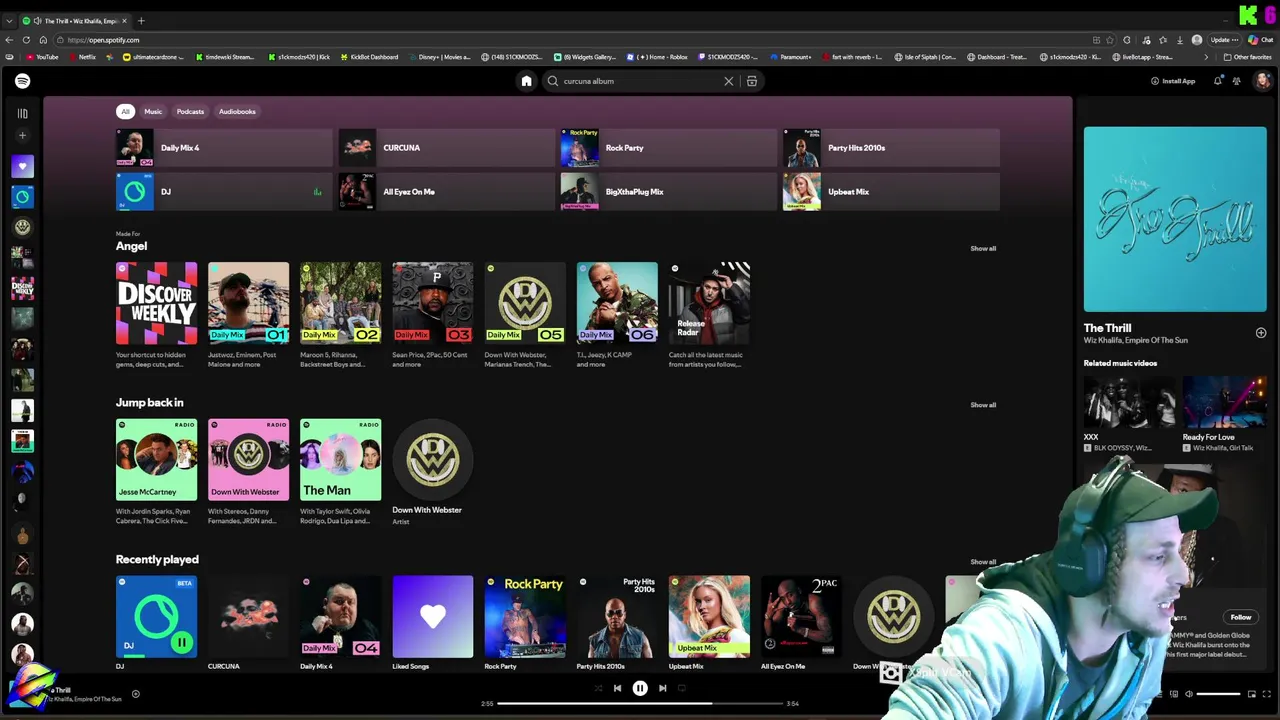Clear the search field text
The width and height of the screenshot is (1280, 720).
coord(728,81)
